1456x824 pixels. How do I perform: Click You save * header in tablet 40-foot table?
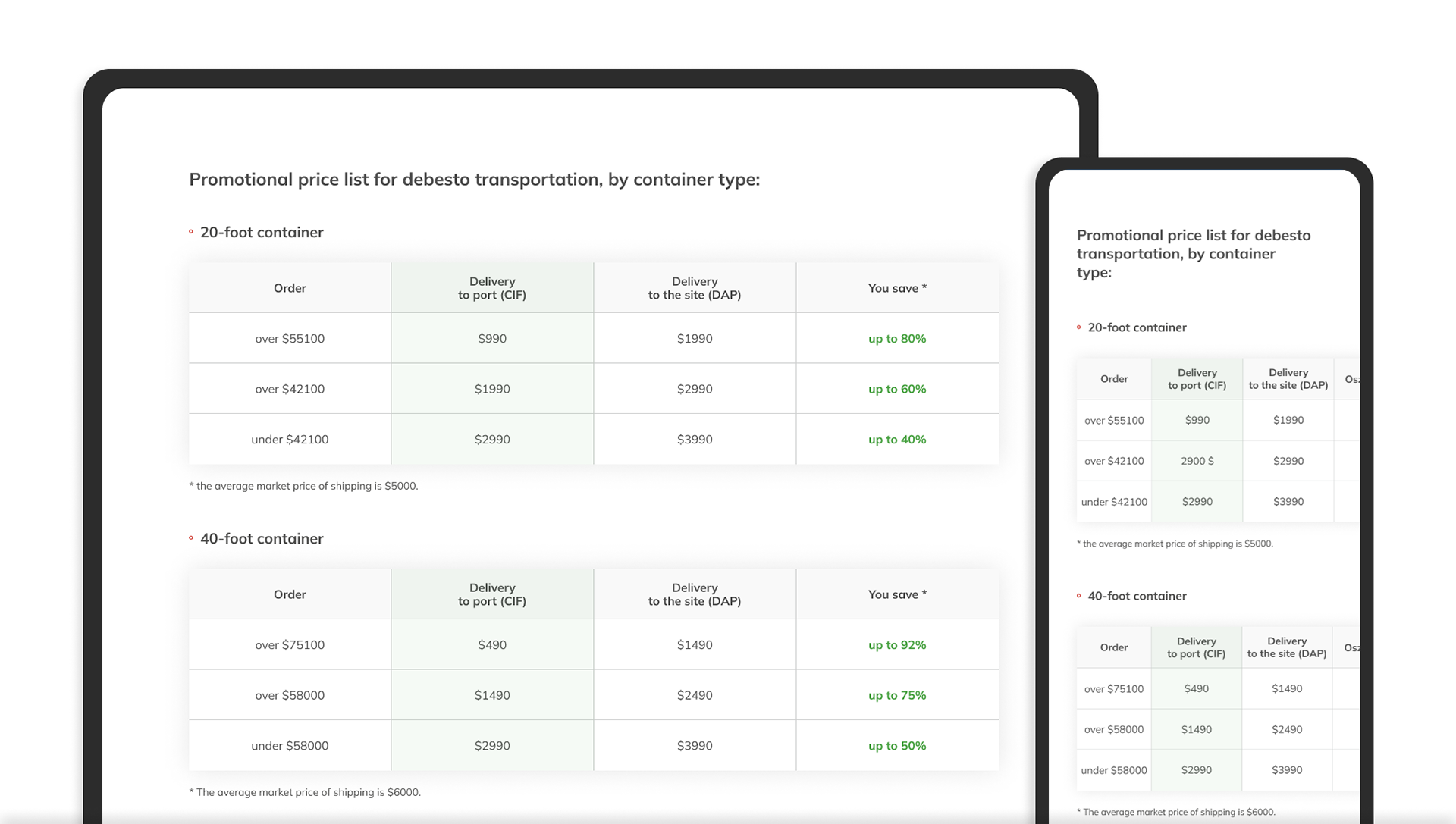pos(897,594)
